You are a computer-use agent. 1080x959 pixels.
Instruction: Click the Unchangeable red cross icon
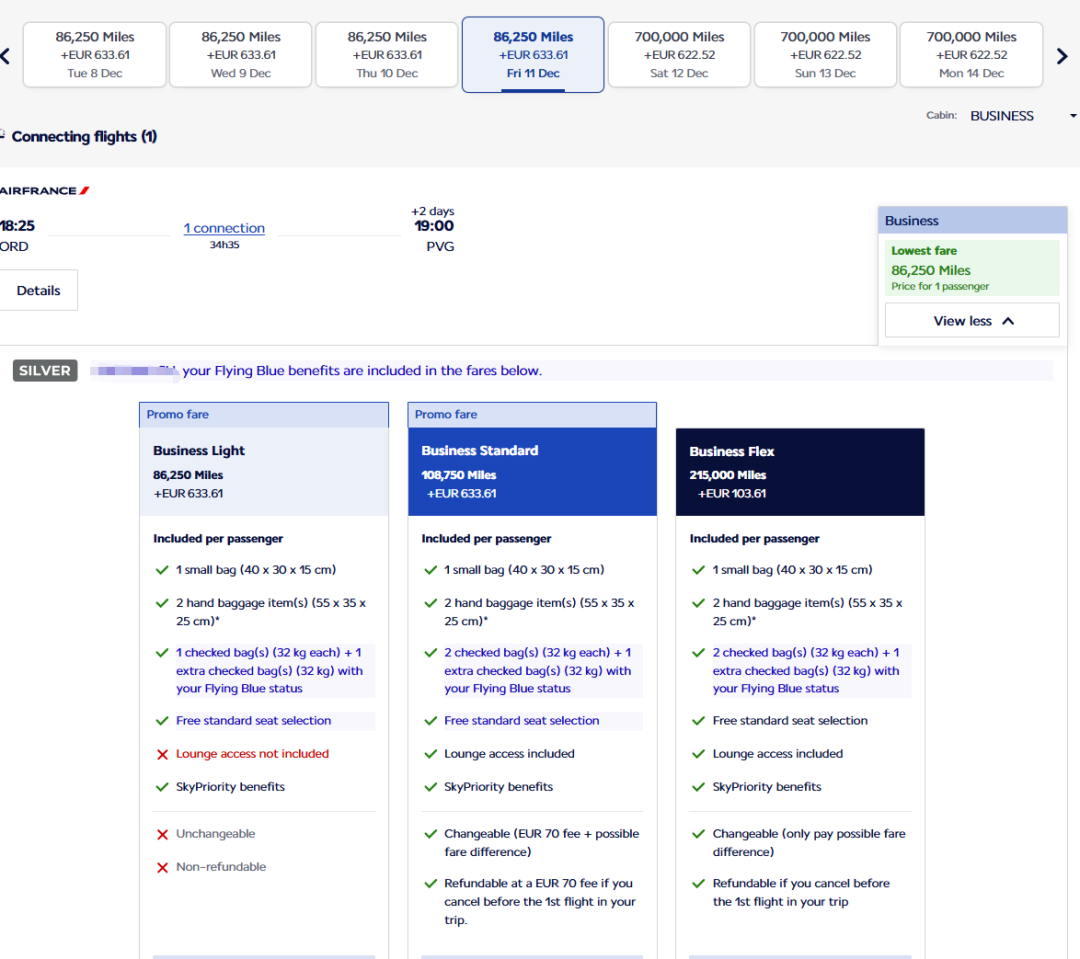163,834
